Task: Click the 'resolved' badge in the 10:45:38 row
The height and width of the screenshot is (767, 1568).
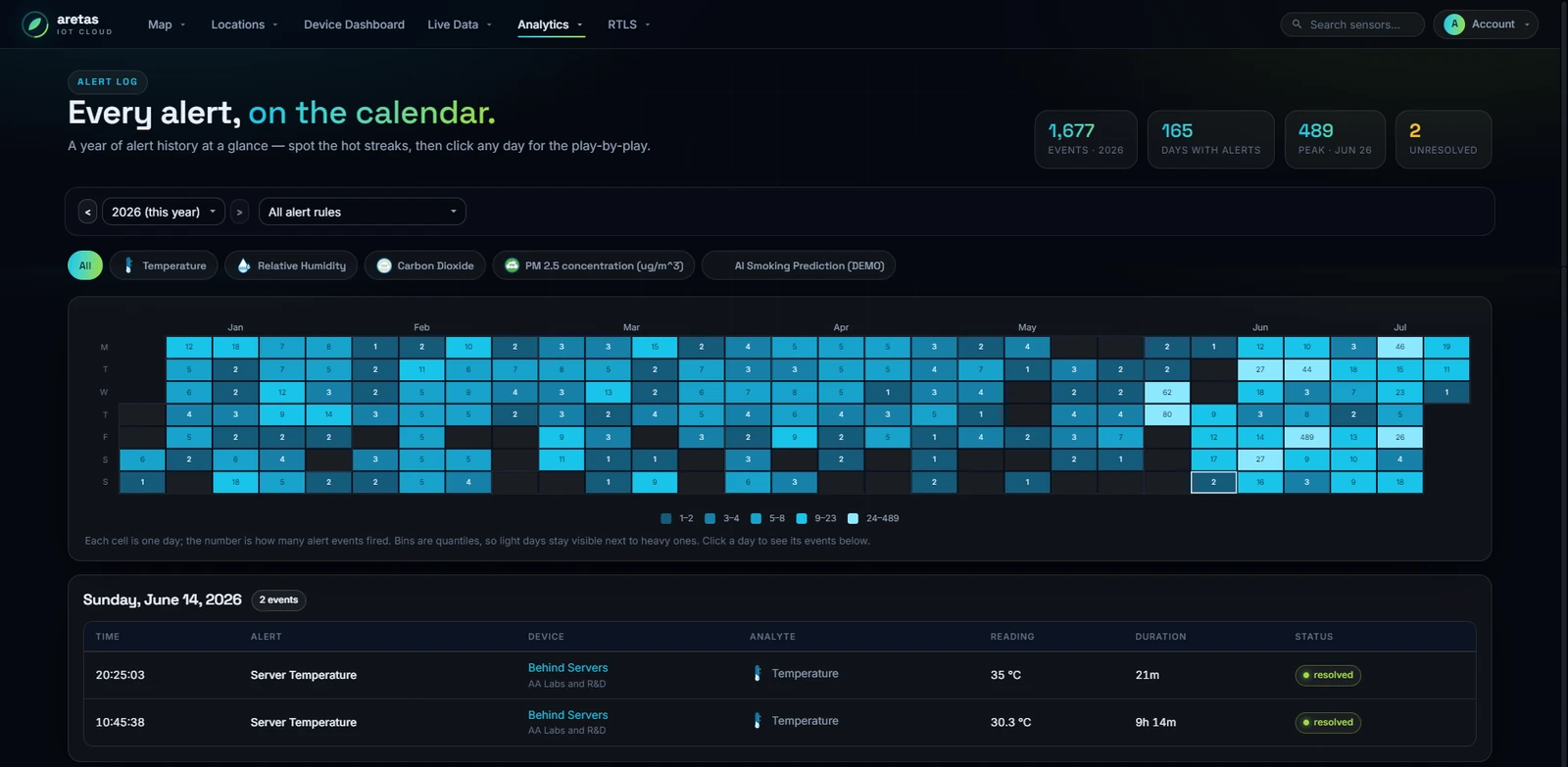Action: click(1328, 722)
